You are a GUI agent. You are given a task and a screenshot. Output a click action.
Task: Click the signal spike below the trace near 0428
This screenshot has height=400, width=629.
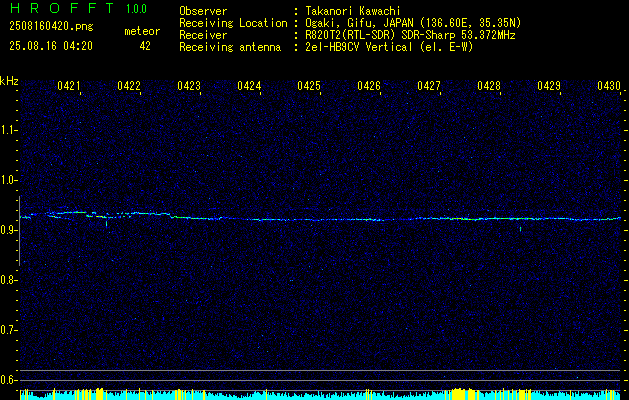pyautogui.click(x=520, y=229)
